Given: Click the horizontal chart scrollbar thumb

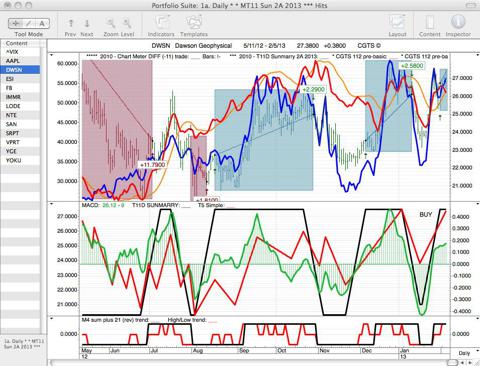Looking at the screenshot, I should click(452, 362).
